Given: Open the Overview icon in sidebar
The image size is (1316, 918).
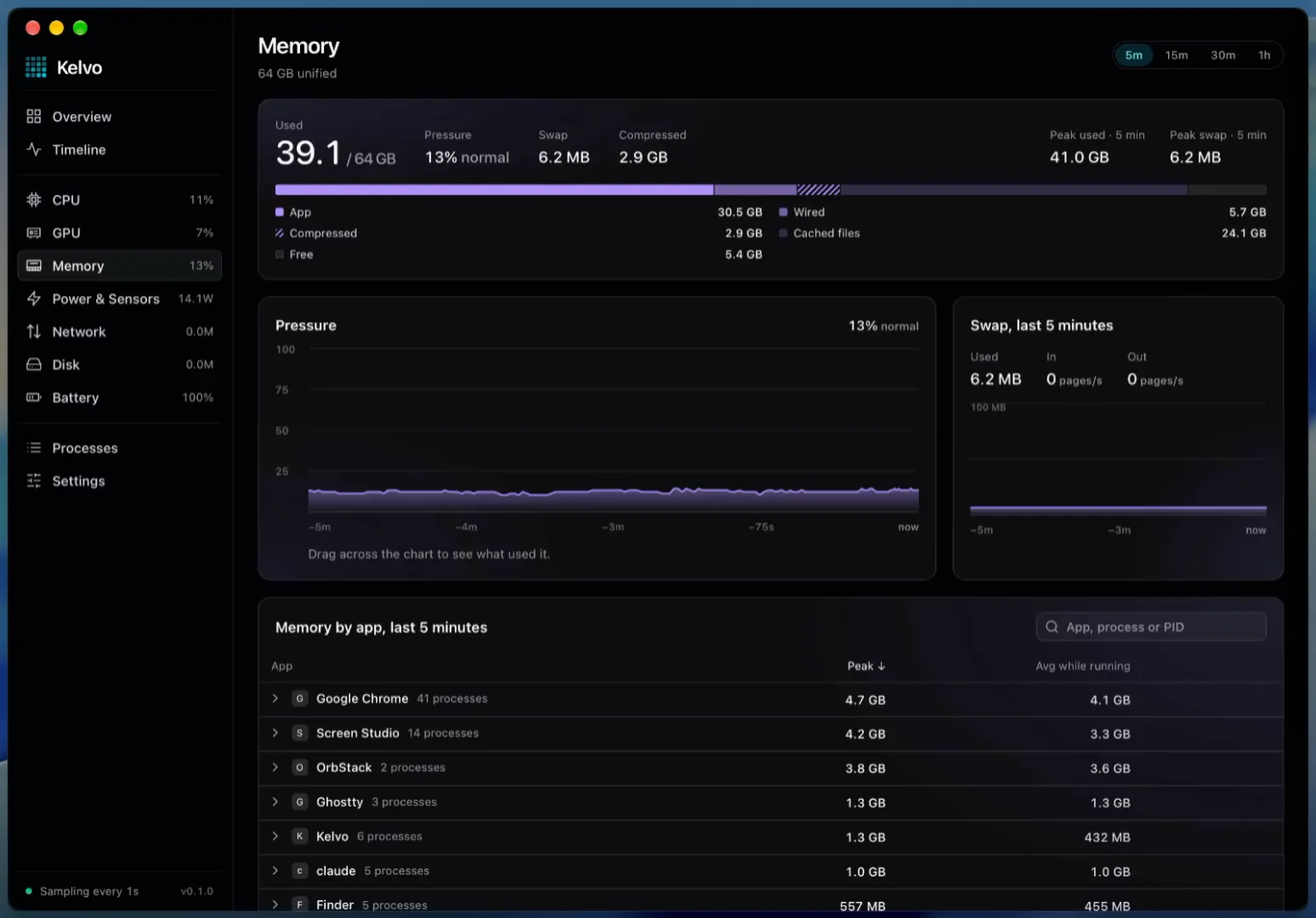Looking at the screenshot, I should 34,116.
